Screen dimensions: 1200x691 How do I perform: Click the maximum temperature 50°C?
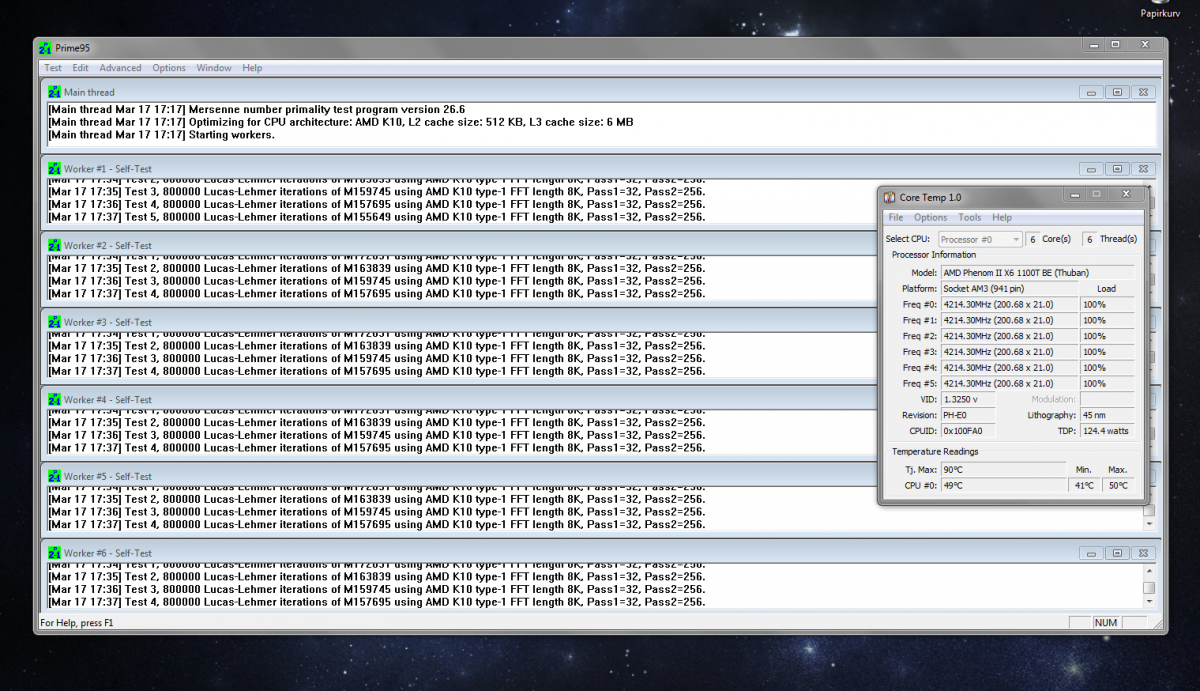[1118, 485]
